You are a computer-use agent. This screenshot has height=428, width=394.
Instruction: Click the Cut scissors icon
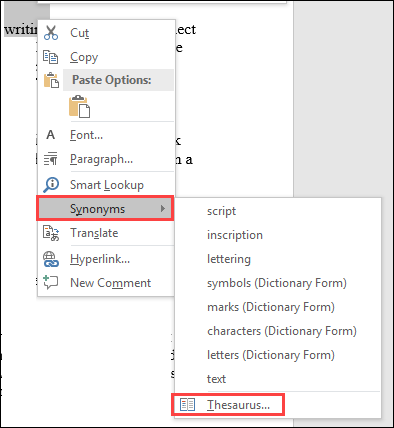[x=51, y=33]
